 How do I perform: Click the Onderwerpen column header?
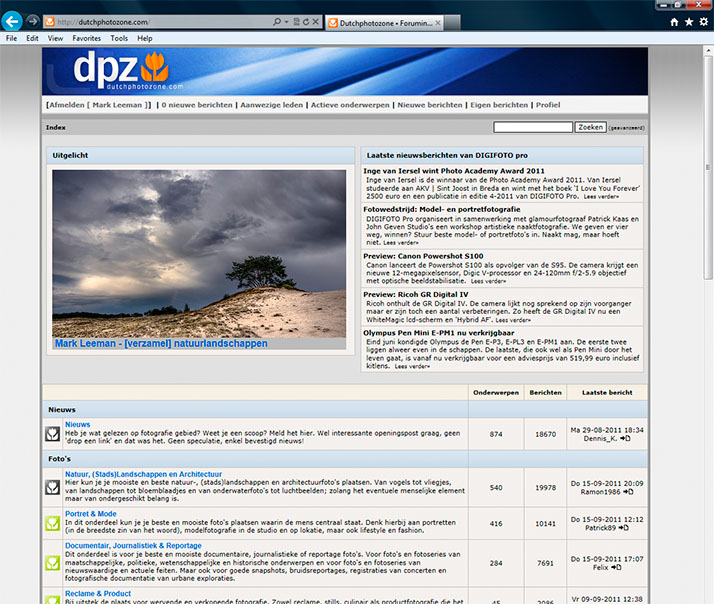point(496,392)
